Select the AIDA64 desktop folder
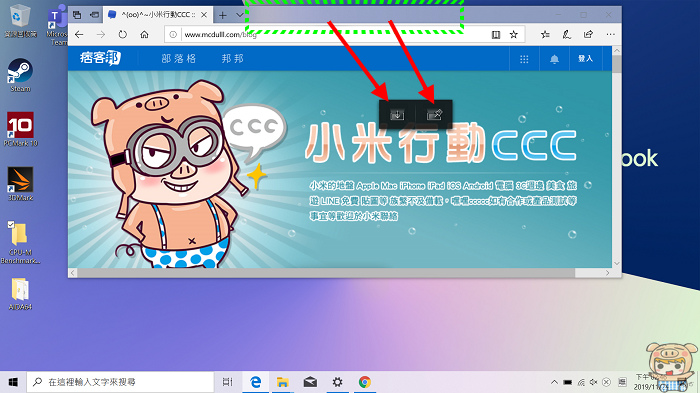The width and height of the screenshot is (700, 393). (20, 293)
